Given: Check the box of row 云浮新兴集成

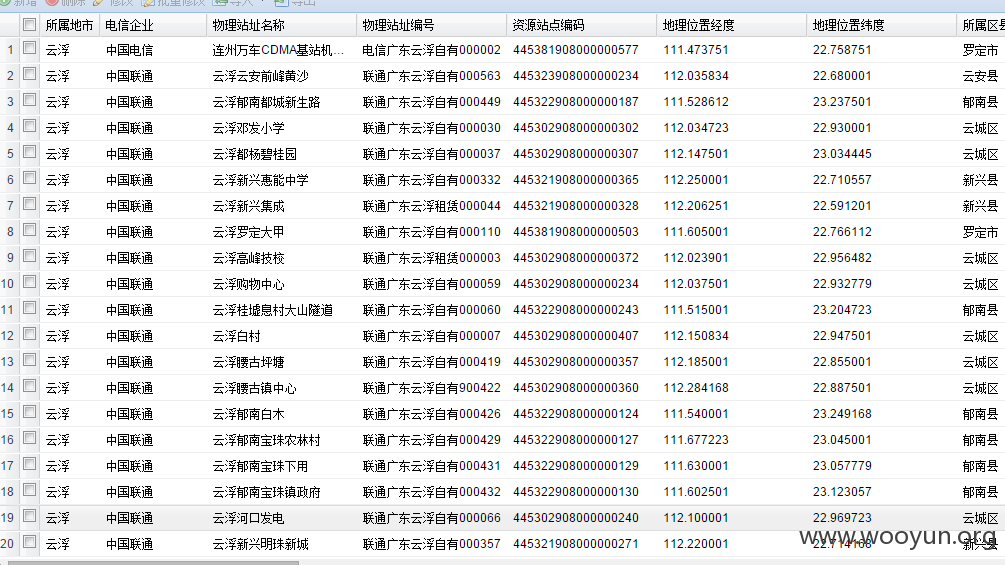Looking at the screenshot, I should [x=29, y=204].
